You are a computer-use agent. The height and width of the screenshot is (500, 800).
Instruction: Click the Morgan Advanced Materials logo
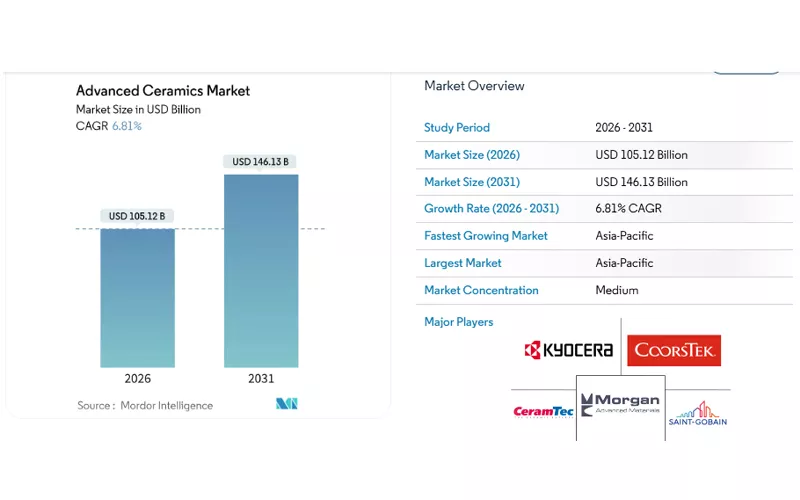pos(620,405)
